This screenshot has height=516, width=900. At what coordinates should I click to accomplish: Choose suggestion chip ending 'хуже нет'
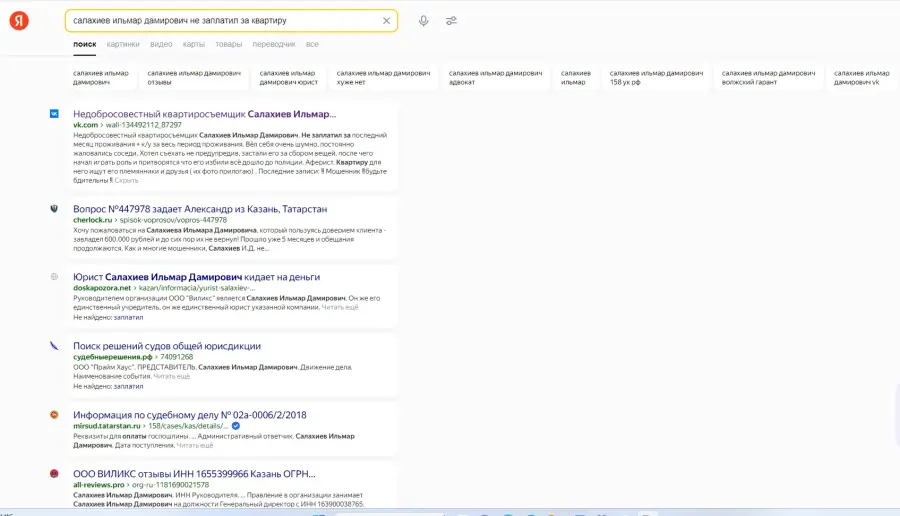pos(383,77)
